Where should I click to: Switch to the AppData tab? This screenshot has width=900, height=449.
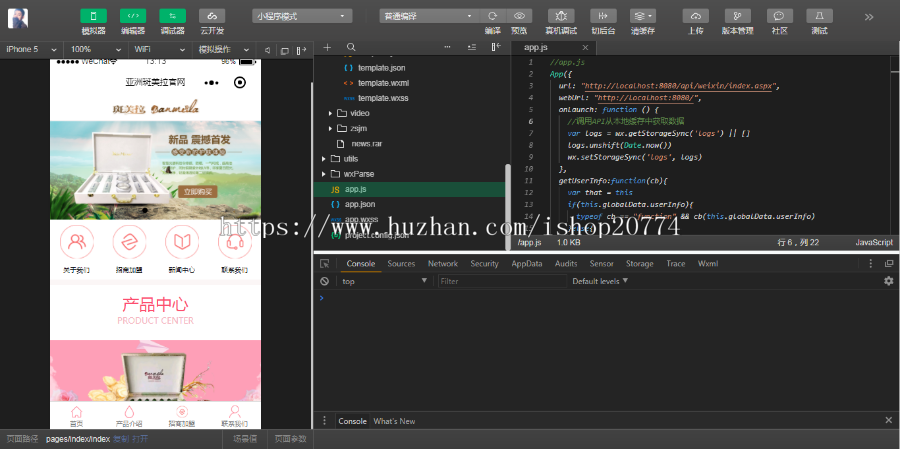[526, 264]
